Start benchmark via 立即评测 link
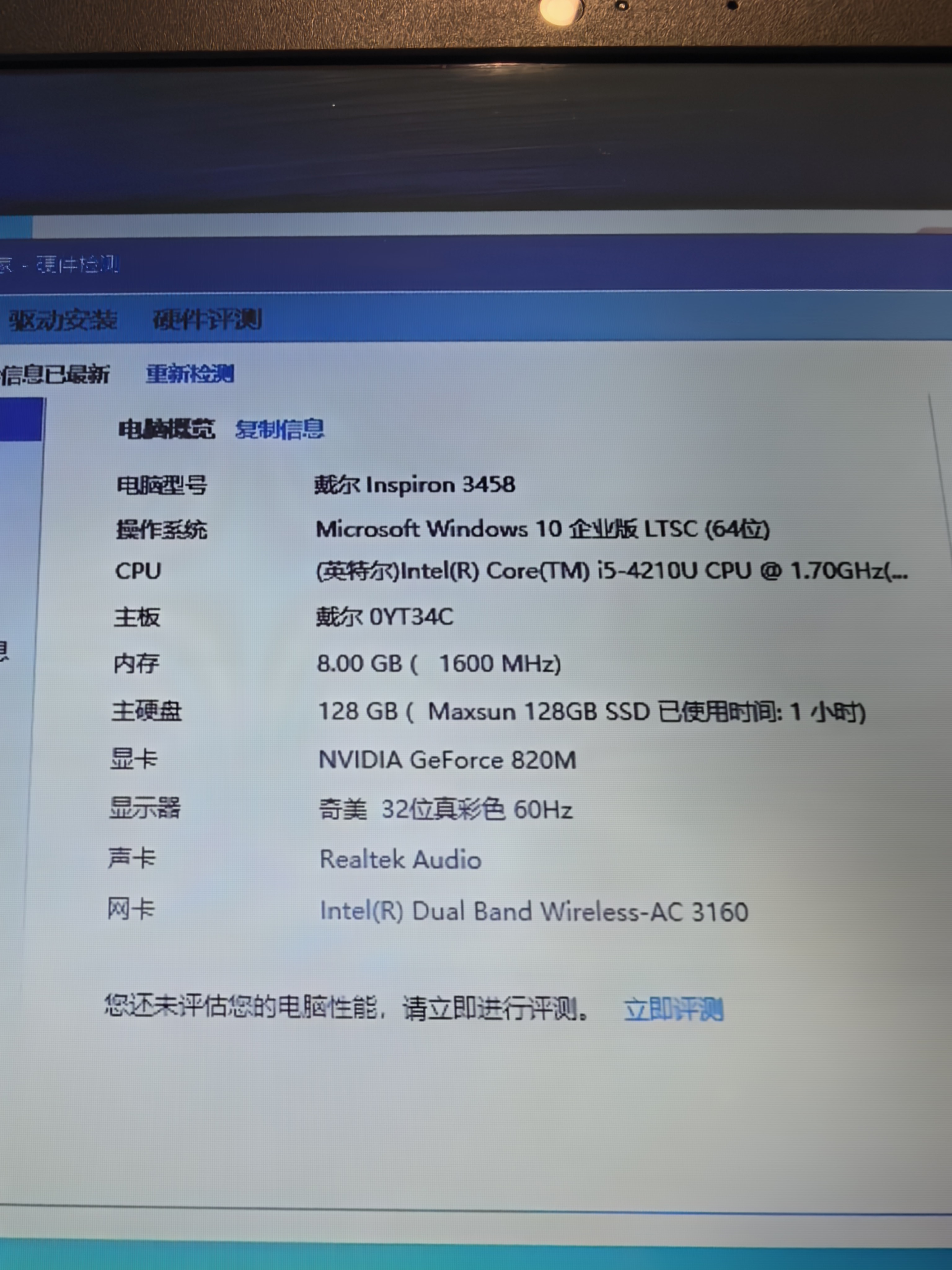952x1270 pixels. (x=673, y=1009)
